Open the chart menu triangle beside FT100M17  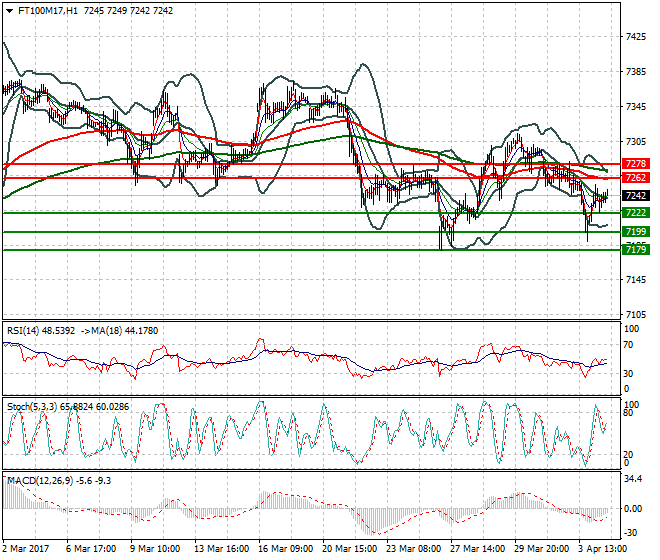(9, 11)
